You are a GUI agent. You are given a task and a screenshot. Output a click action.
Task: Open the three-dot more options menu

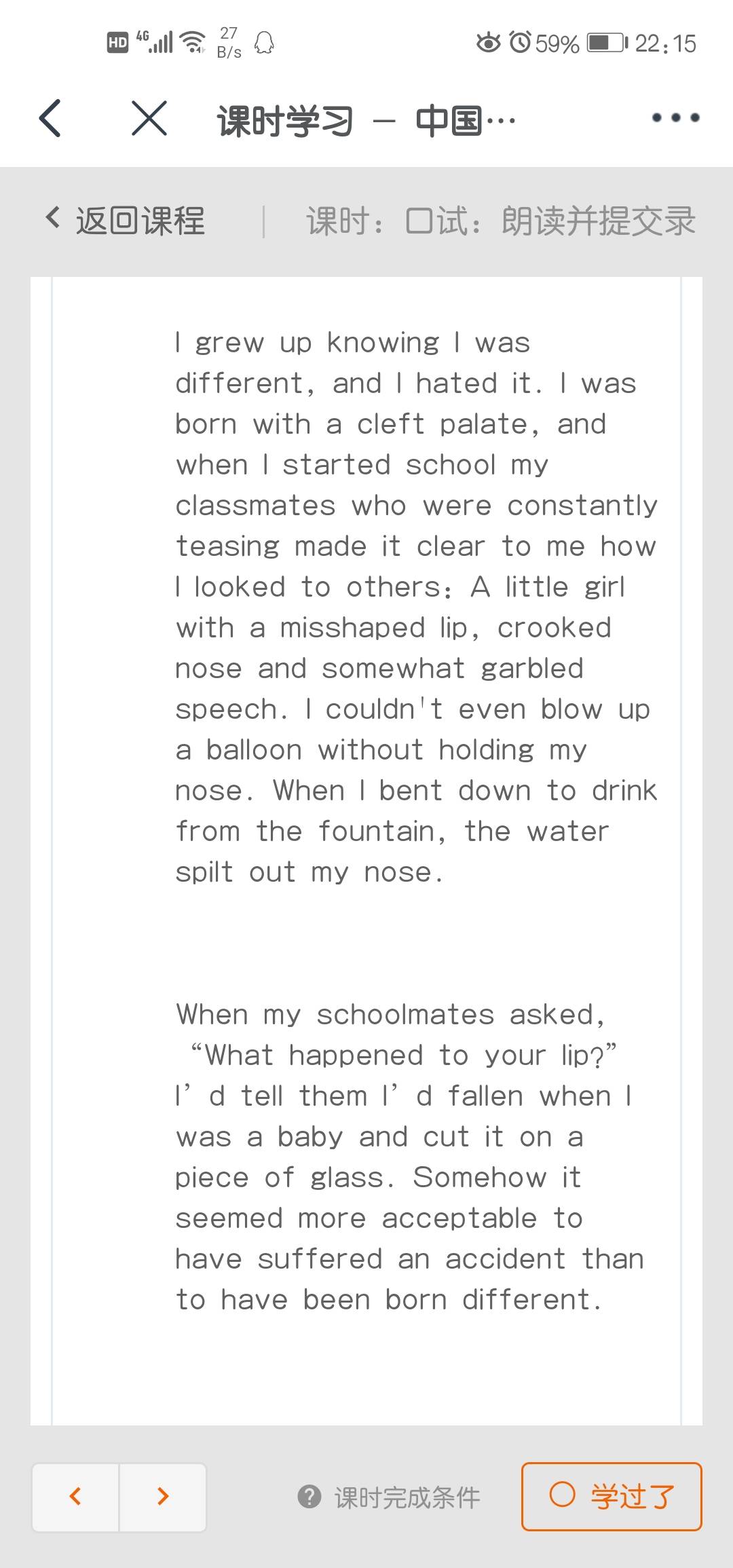coord(675,118)
